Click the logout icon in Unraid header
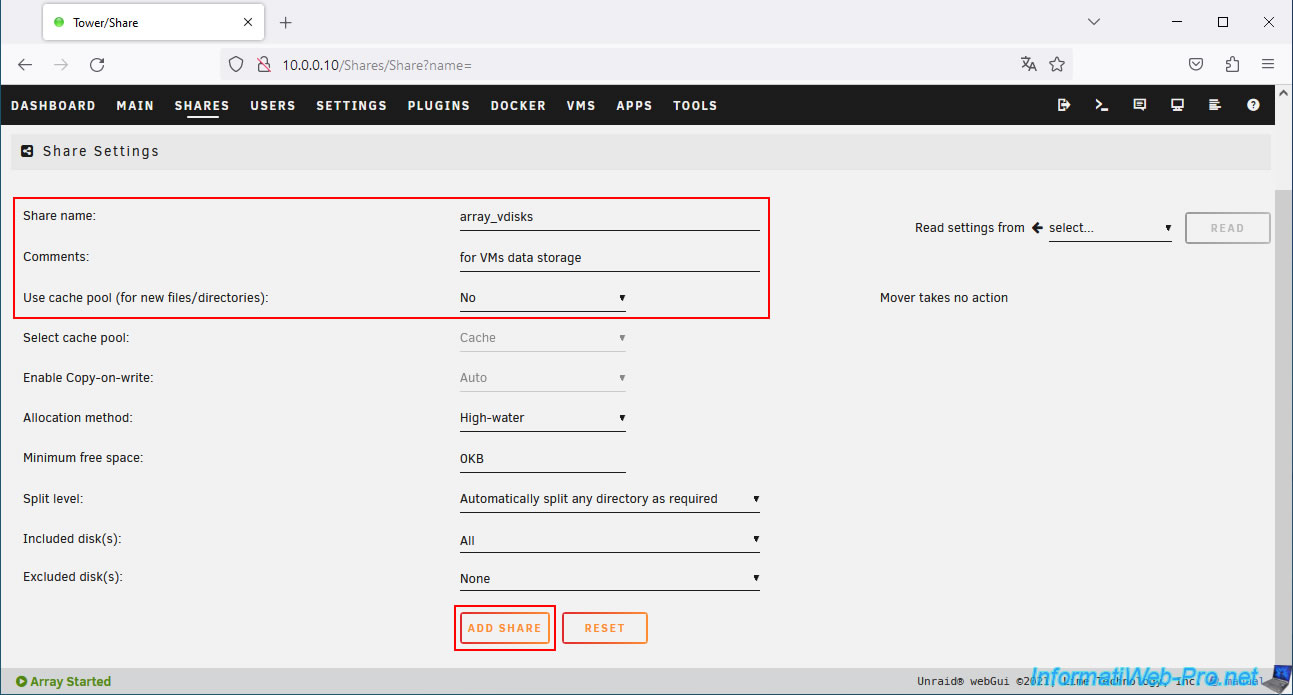This screenshot has width=1293, height=695. point(1064,105)
